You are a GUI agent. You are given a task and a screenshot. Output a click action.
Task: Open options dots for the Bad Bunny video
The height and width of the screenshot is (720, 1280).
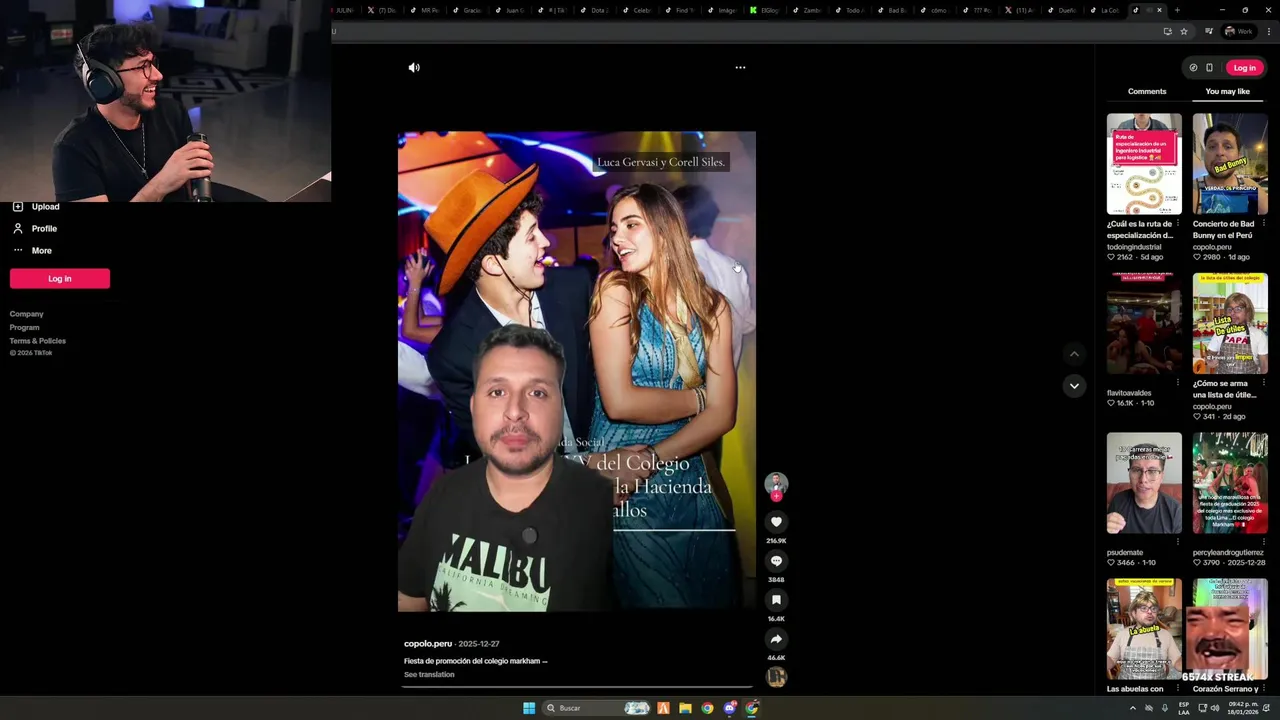[1263, 223]
